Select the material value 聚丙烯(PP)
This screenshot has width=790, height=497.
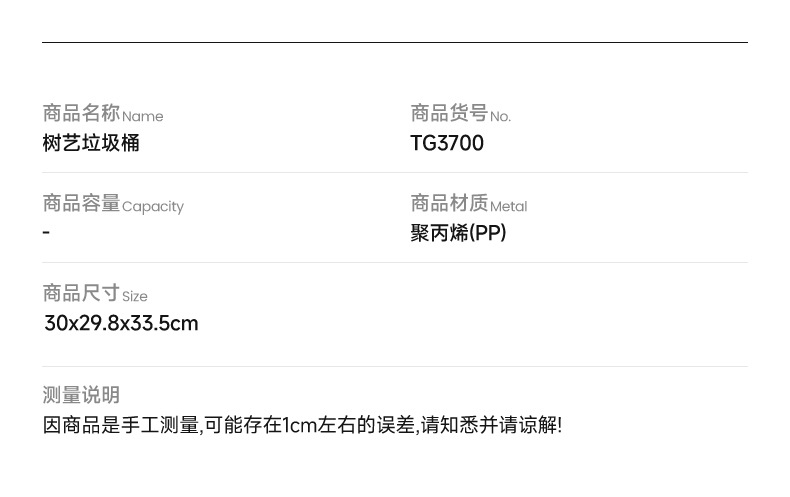tap(458, 233)
